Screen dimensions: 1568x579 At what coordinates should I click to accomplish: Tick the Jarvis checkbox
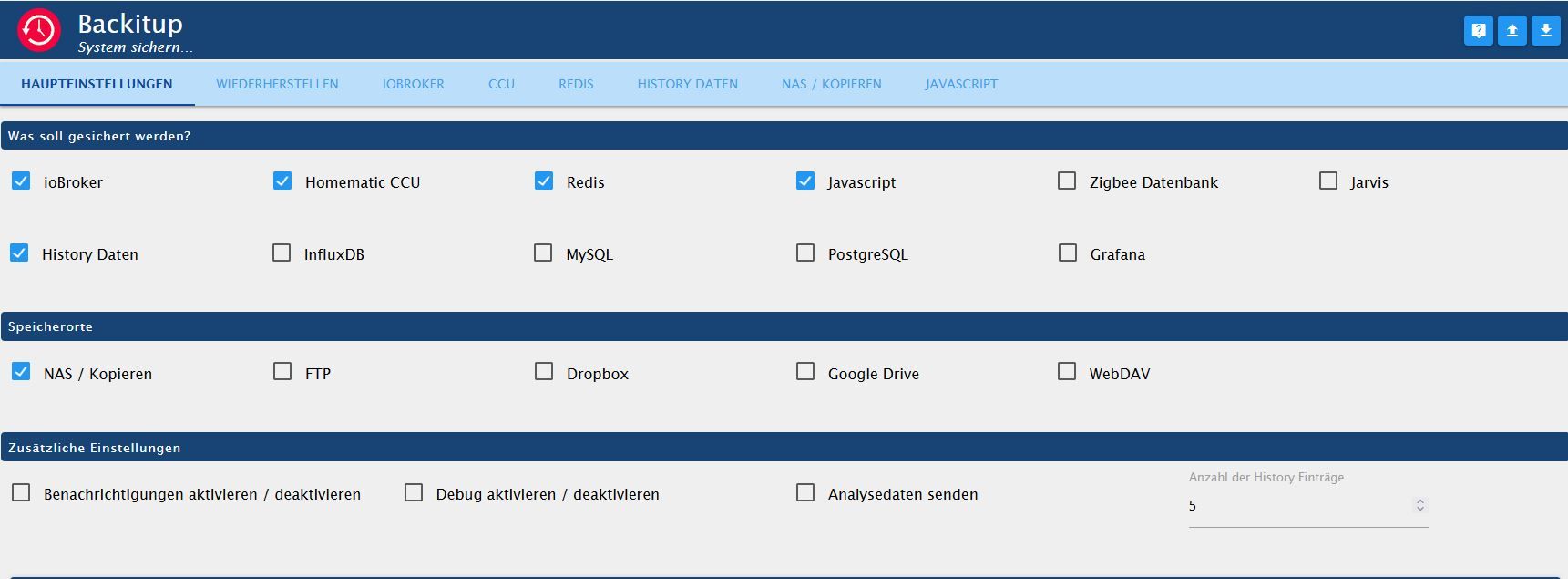click(1328, 181)
